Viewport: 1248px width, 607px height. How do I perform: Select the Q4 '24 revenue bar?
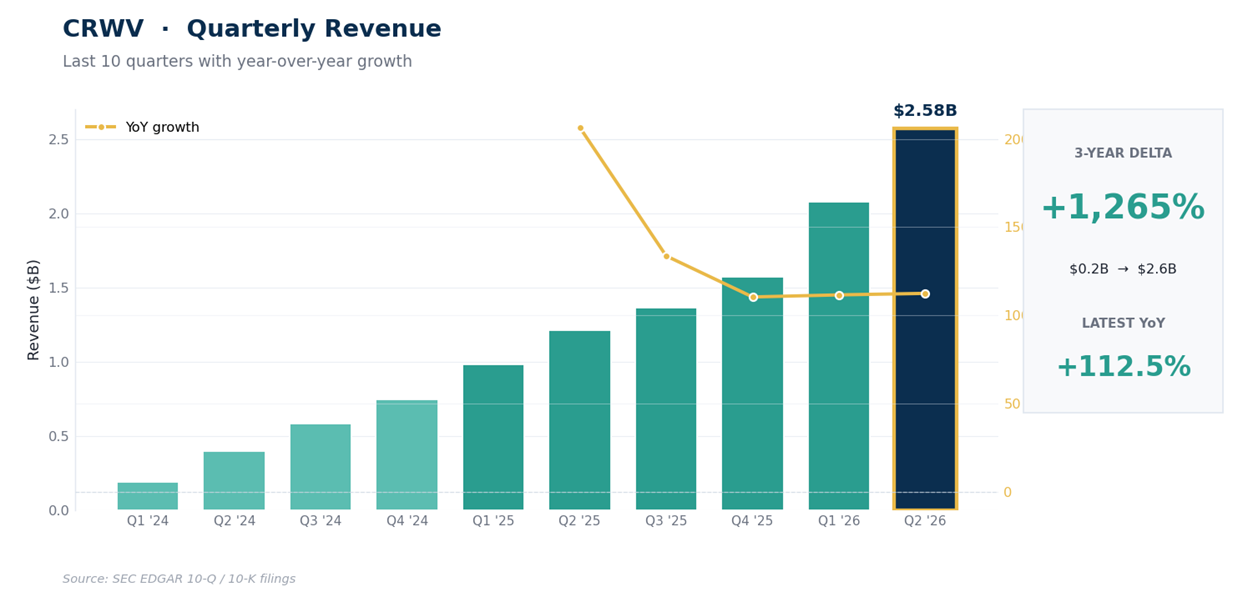point(407,455)
